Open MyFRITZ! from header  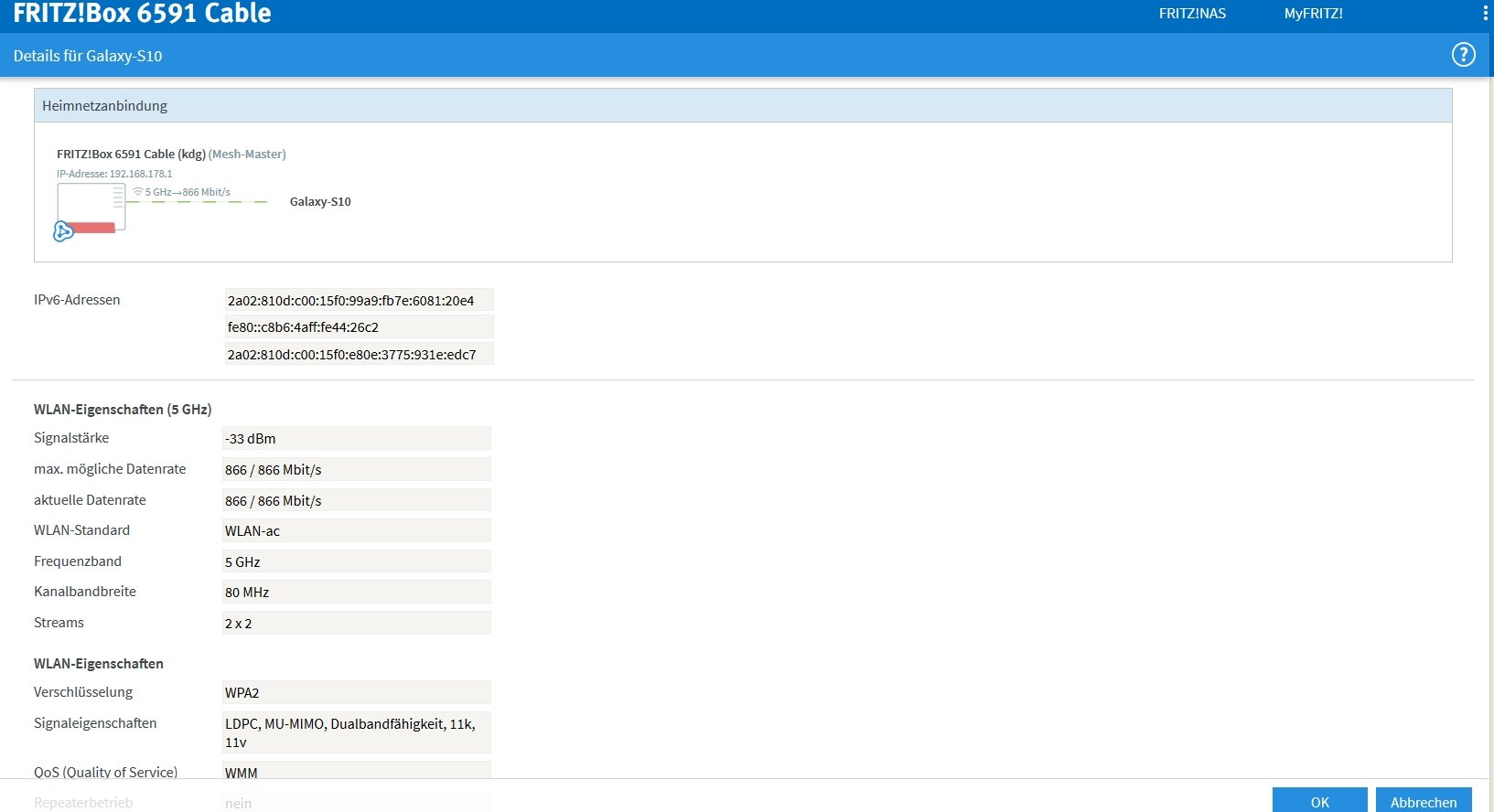(1313, 14)
